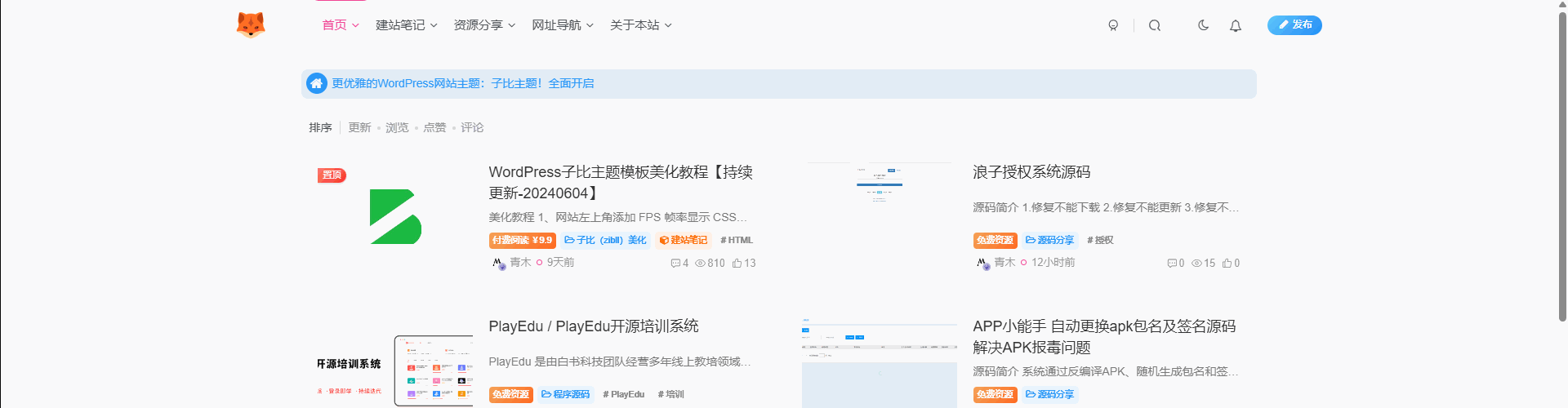Sort posts by 评论
This screenshot has width=1568, height=408.
point(472,127)
